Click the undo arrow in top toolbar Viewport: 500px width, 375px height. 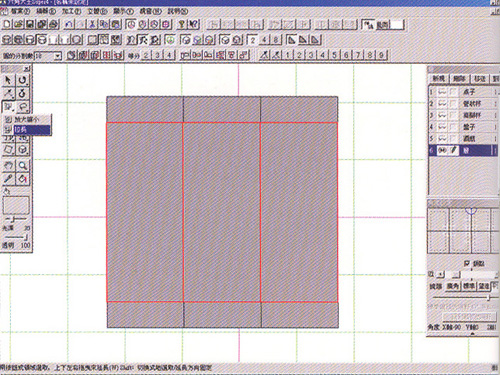click(x=69, y=24)
